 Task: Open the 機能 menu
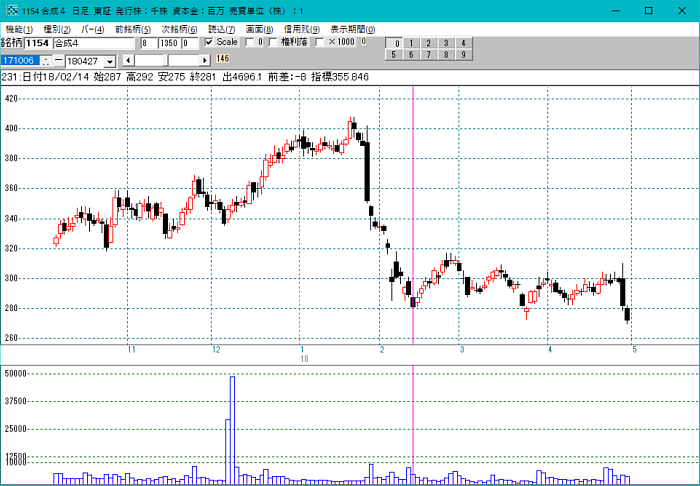pyautogui.click(x=19, y=29)
